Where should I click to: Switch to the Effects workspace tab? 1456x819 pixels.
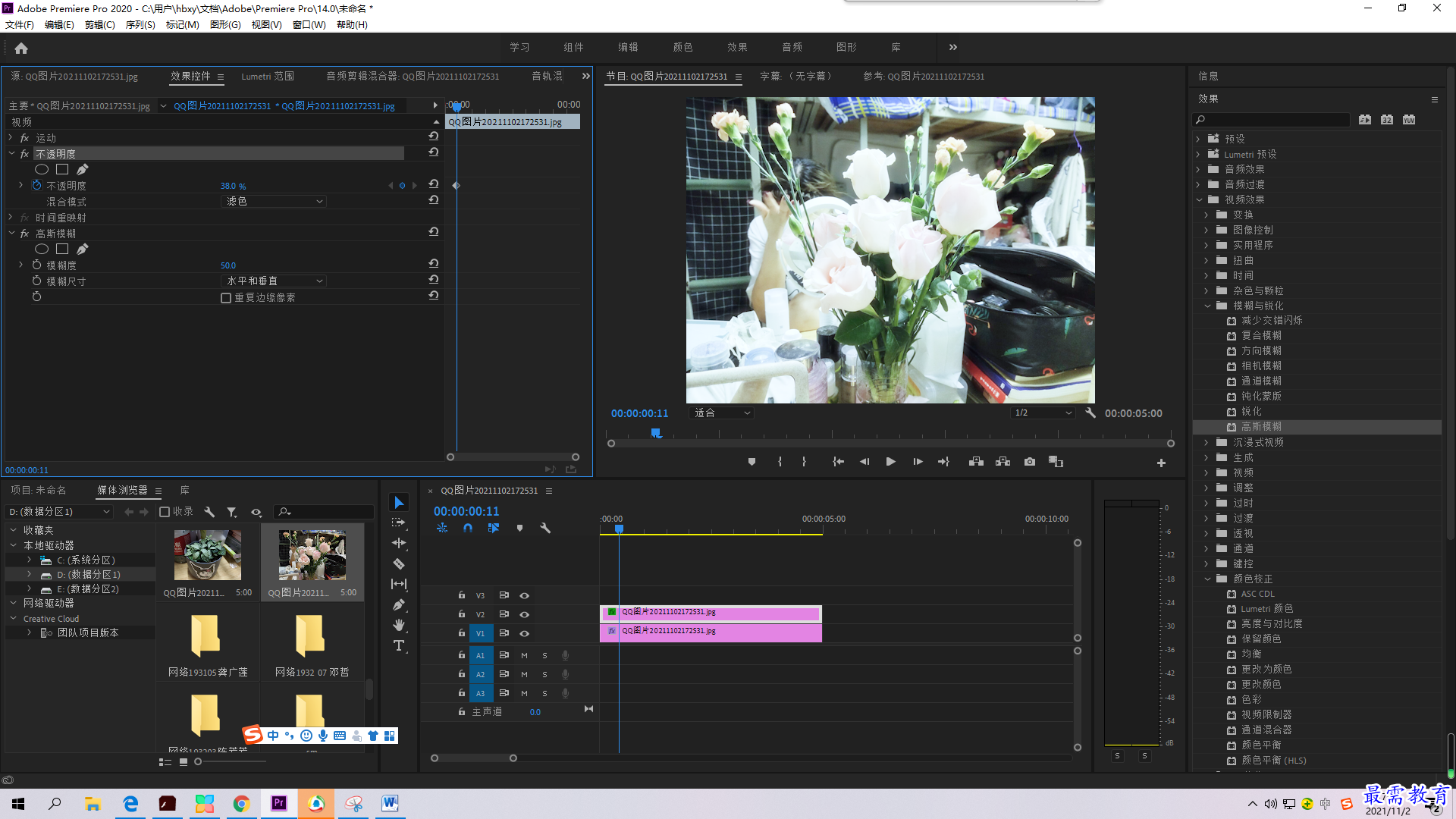(x=737, y=47)
